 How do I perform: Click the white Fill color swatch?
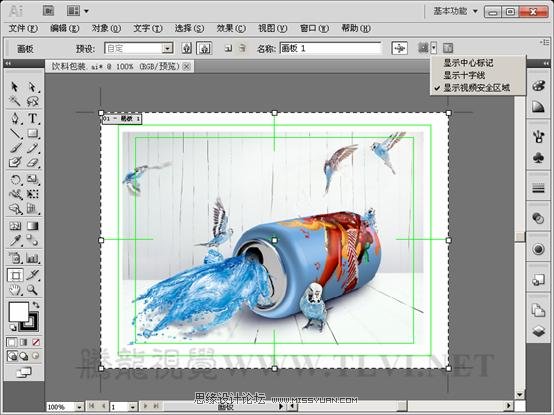18,312
